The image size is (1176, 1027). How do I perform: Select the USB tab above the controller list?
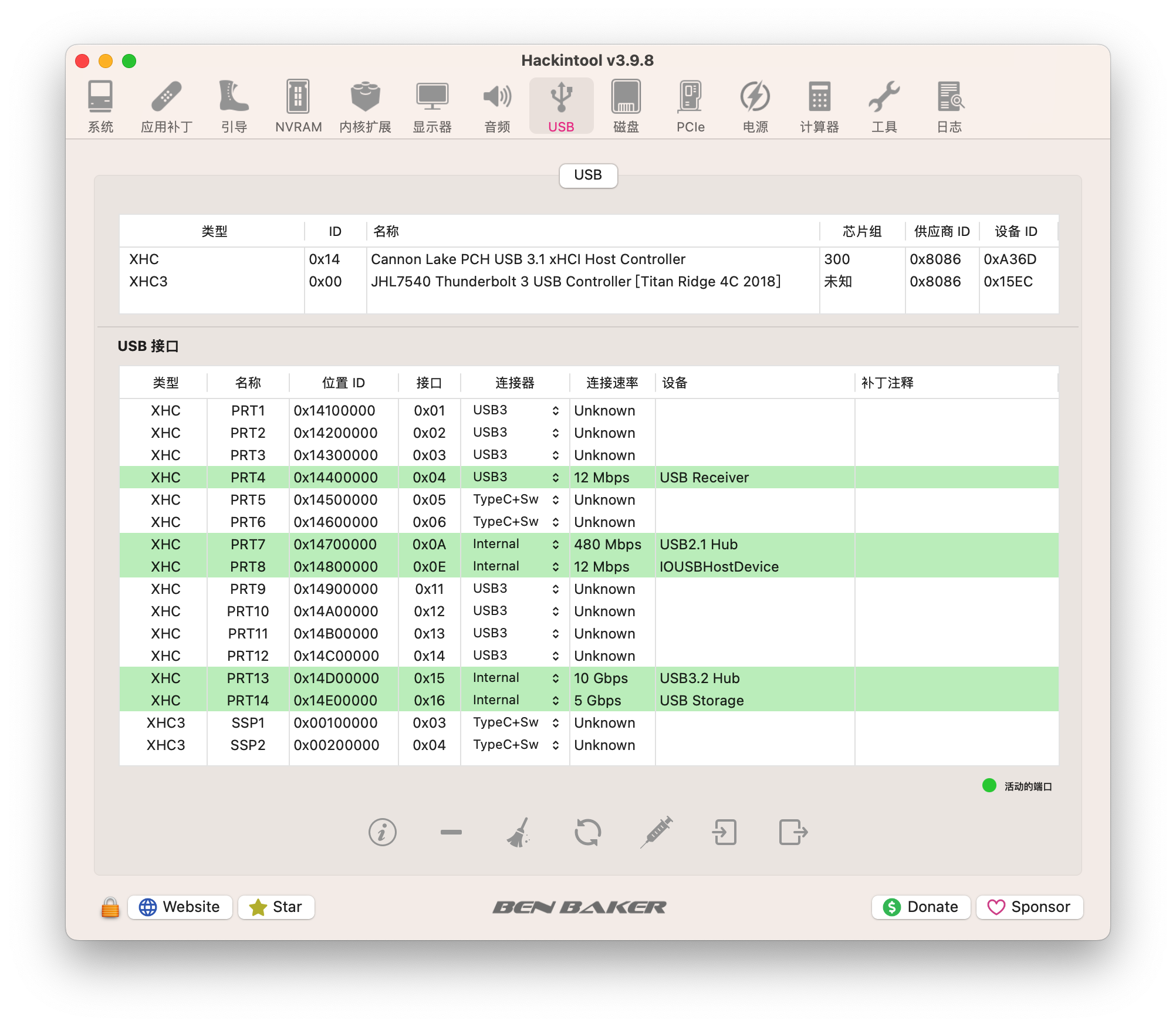click(587, 175)
